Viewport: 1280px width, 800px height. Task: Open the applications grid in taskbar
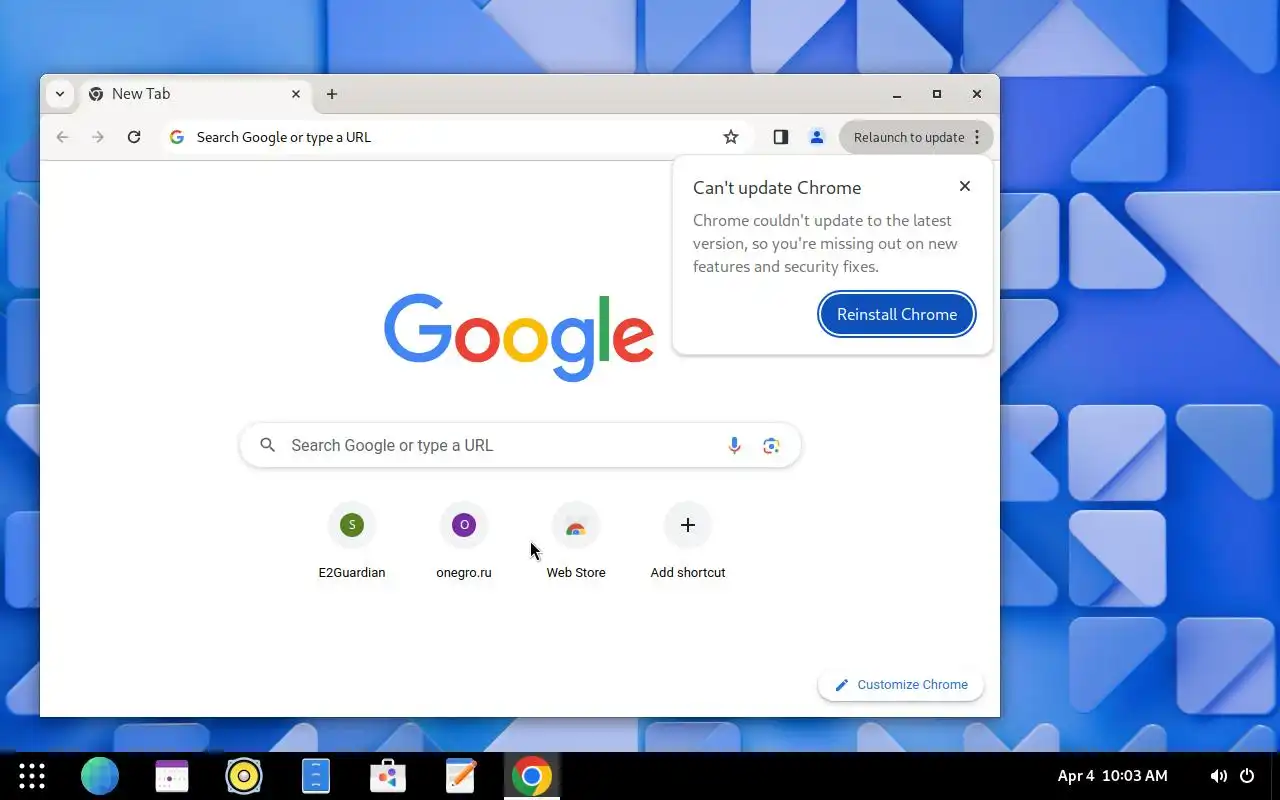pos(32,776)
